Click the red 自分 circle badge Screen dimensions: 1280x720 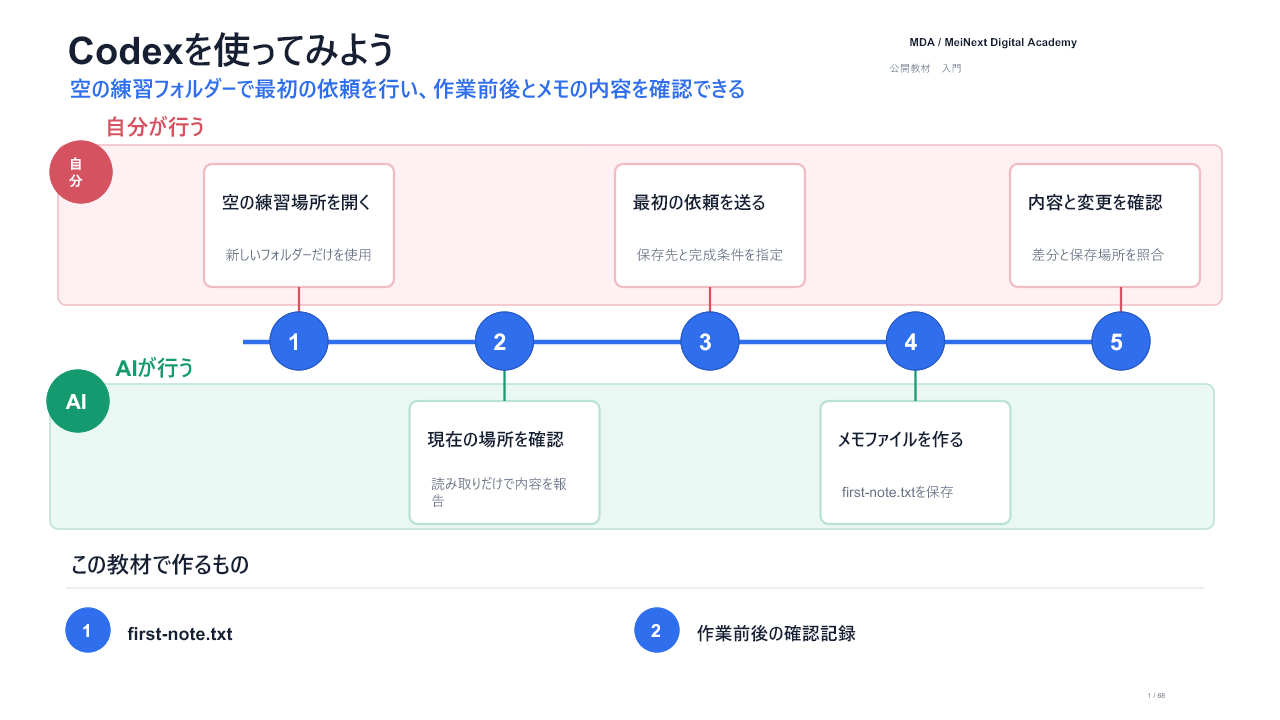coord(81,172)
